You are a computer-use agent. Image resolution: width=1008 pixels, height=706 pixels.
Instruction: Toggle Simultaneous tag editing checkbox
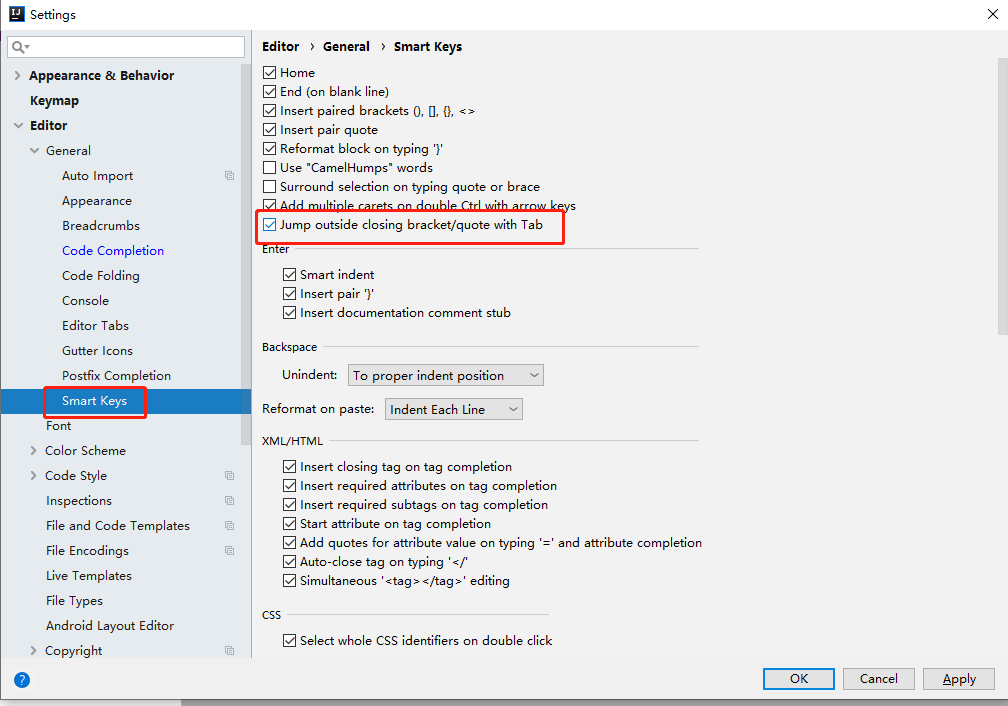pos(290,581)
